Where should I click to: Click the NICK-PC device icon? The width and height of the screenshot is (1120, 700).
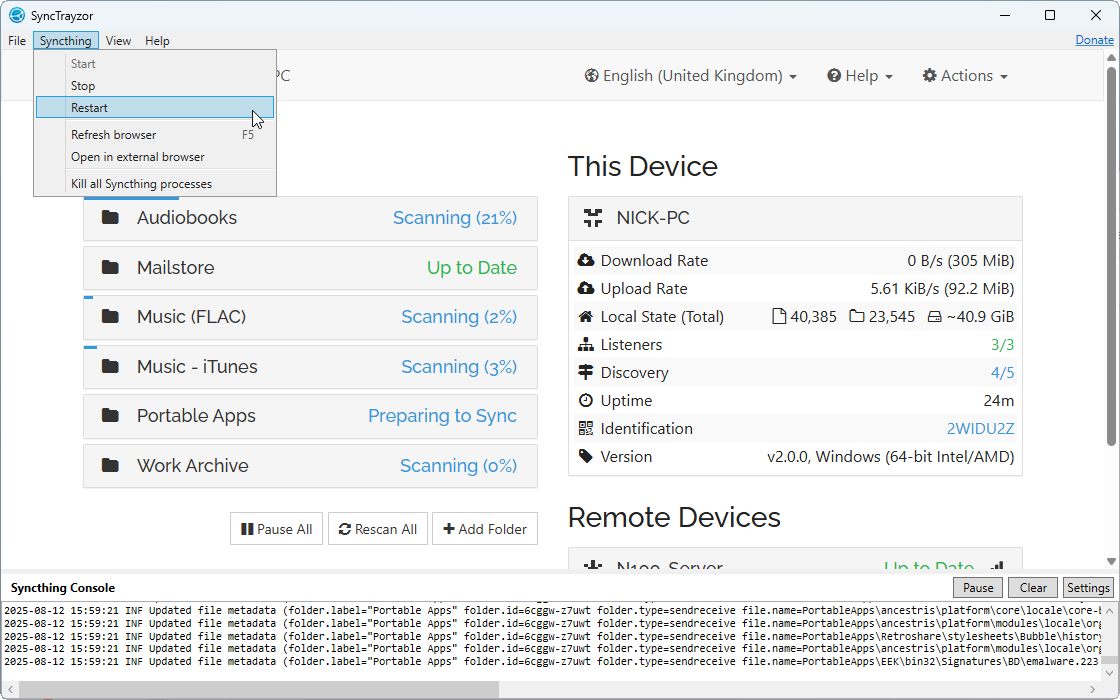coord(593,218)
